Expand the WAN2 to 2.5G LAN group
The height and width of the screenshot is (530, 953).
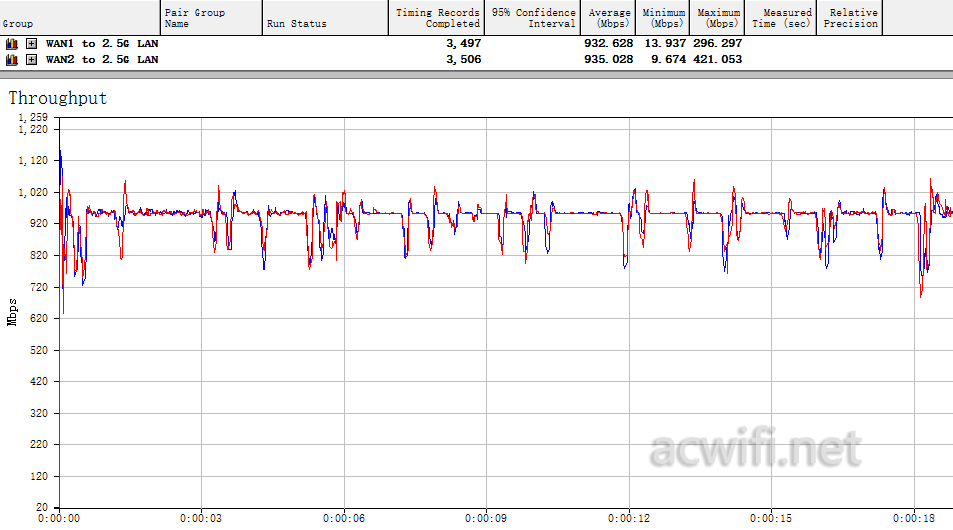32,60
